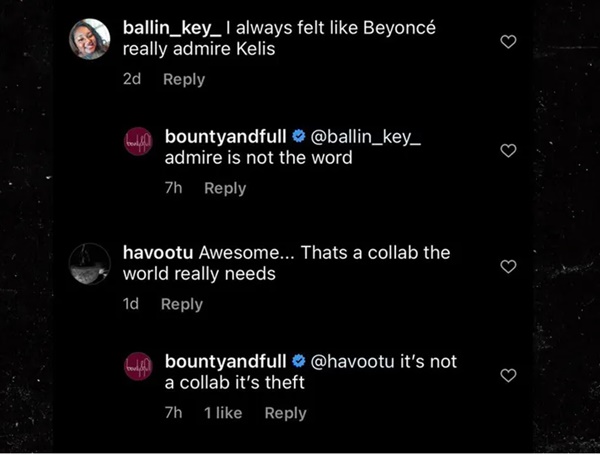This screenshot has width=600, height=455.
Task: Reply to the "it's theft" comment
Action: pos(285,413)
